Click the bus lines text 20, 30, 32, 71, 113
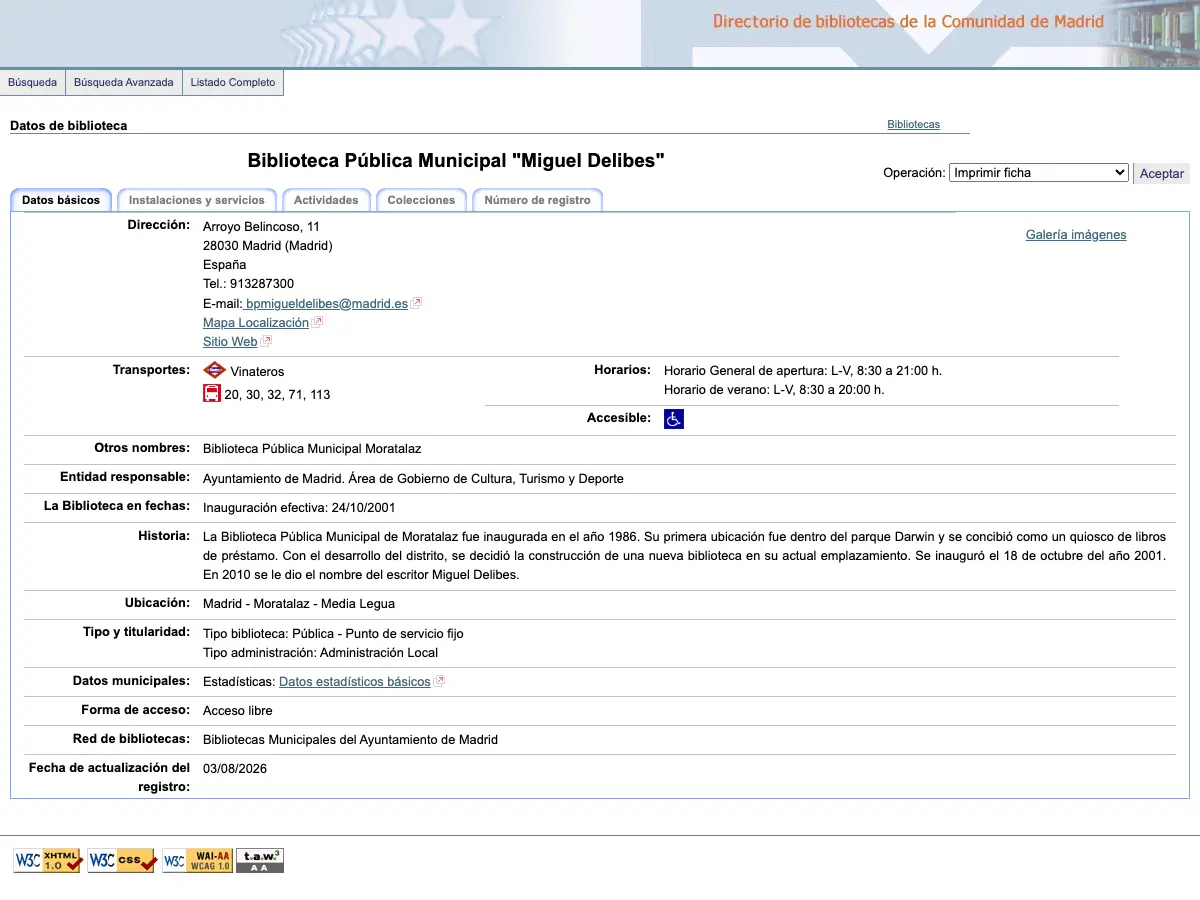Viewport: 1200px width, 900px height. 277,395
